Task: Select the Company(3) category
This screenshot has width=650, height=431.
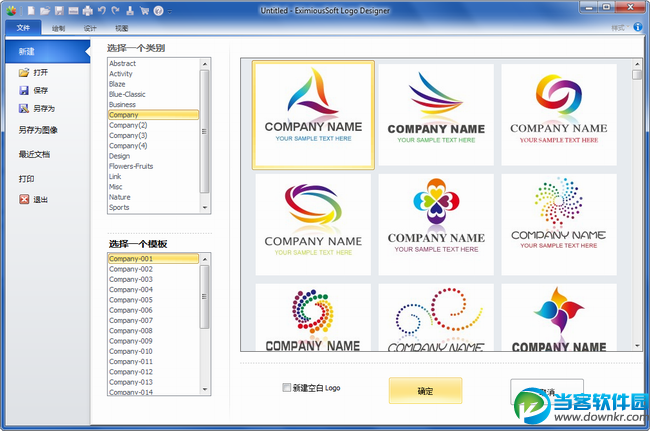Action: tap(153, 136)
